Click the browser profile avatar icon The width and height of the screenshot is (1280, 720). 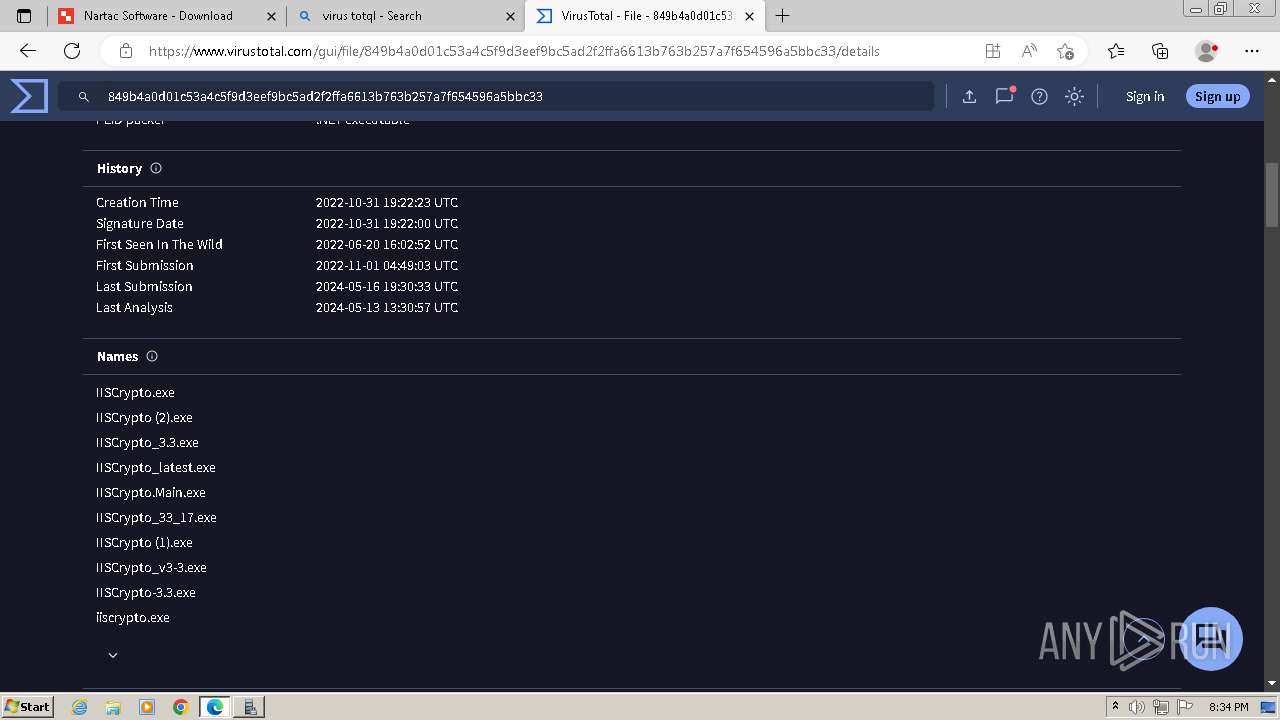[x=1206, y=51]
